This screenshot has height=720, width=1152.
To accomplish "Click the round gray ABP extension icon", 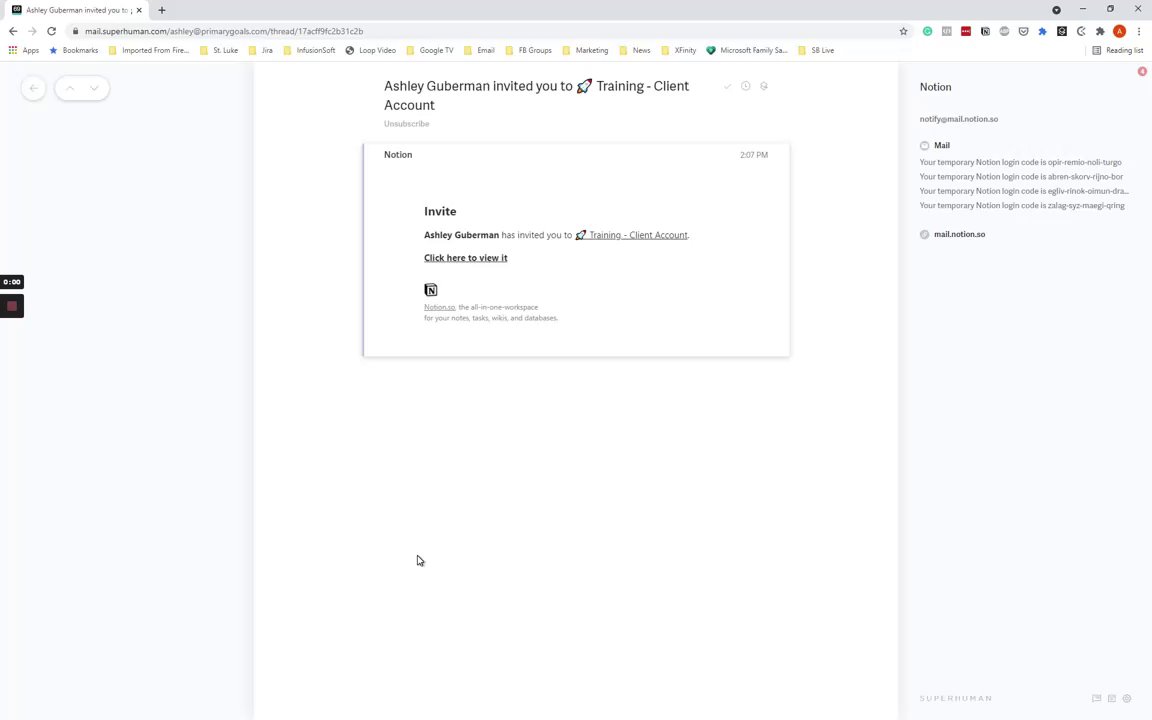I will click(1004, 32).
